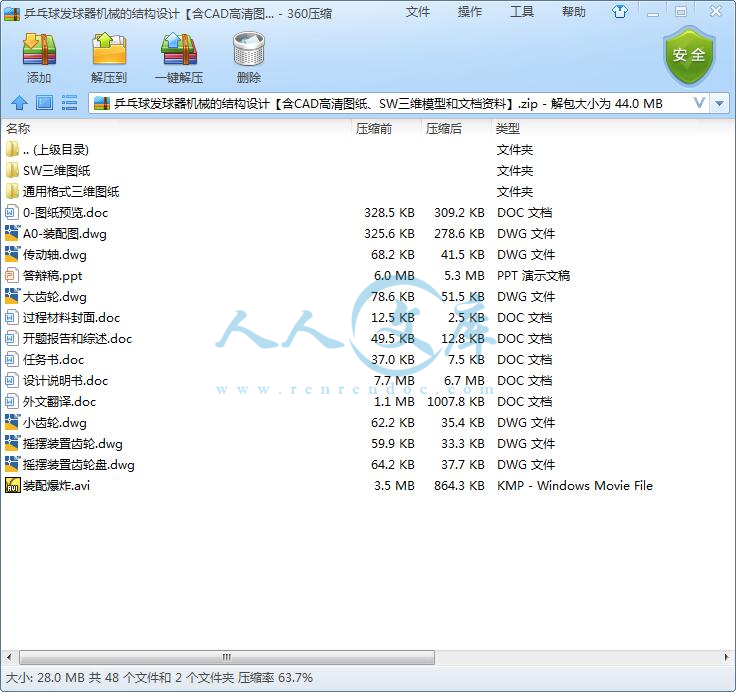Click the 328.5 KB size cell
736x692 pixels.
(x=390, y=213)
